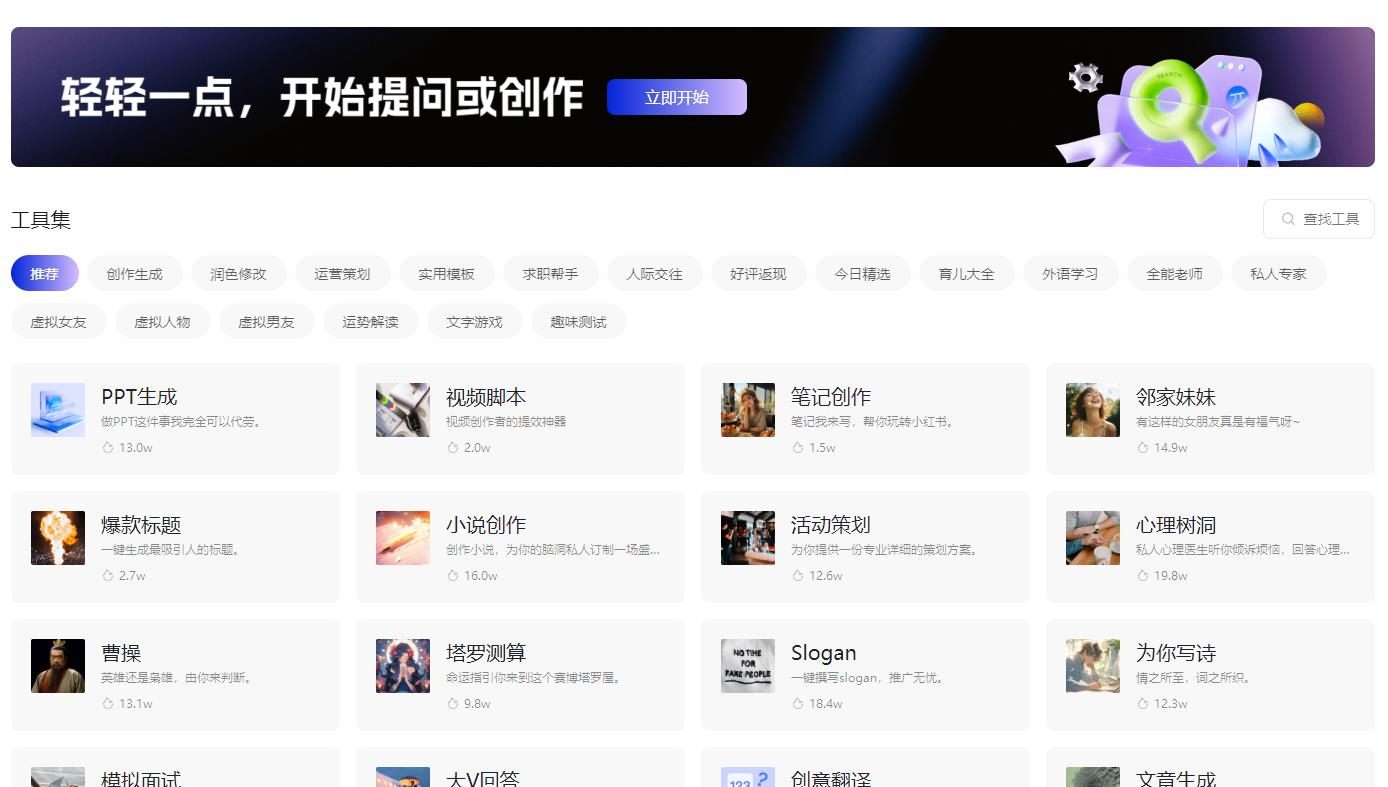
Task: Click the 笔记创作 card thumbnail image
Action: tap(748, 410)
